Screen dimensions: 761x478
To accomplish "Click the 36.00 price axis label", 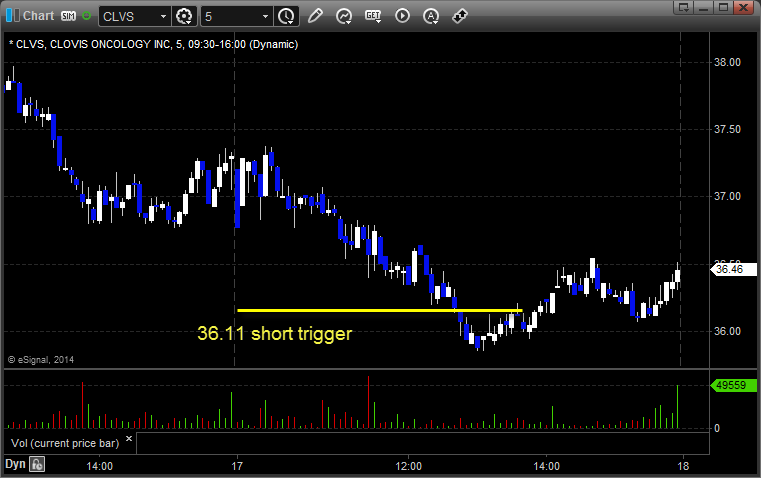I will 727,331.
